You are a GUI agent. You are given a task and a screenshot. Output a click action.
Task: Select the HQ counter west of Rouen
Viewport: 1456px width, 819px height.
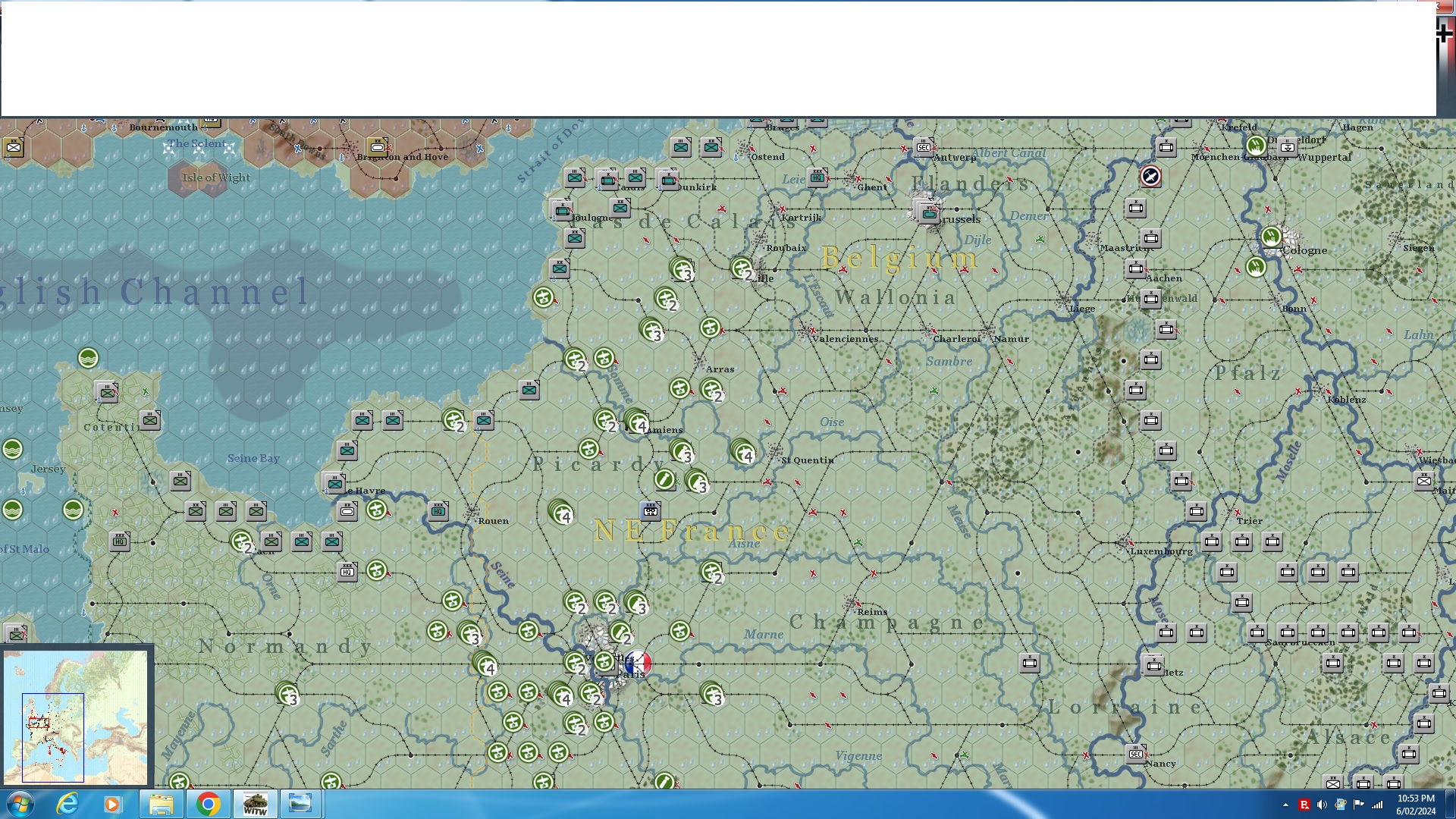coord(438,511)
